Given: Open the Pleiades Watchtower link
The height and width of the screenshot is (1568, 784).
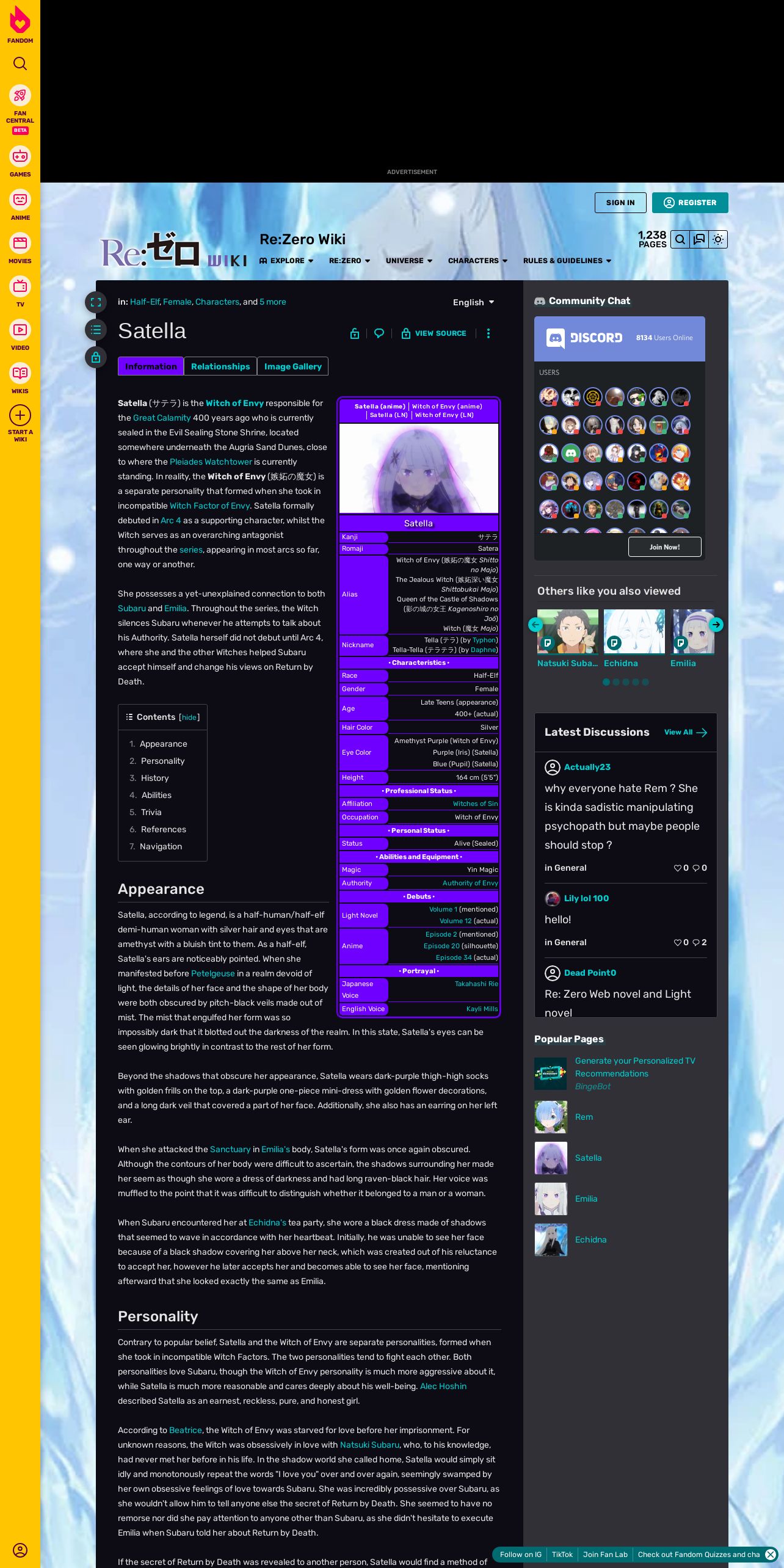Looking at the screenshot, I should (211, 462).
